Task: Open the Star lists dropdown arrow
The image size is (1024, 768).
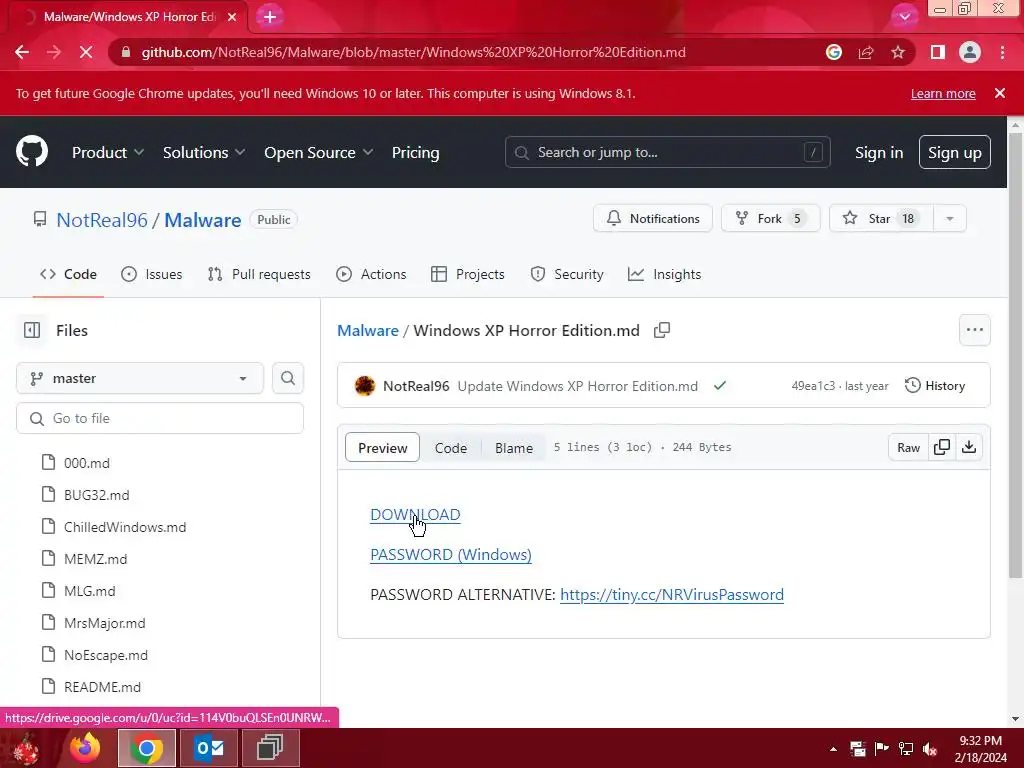Action: coord(950,218)
